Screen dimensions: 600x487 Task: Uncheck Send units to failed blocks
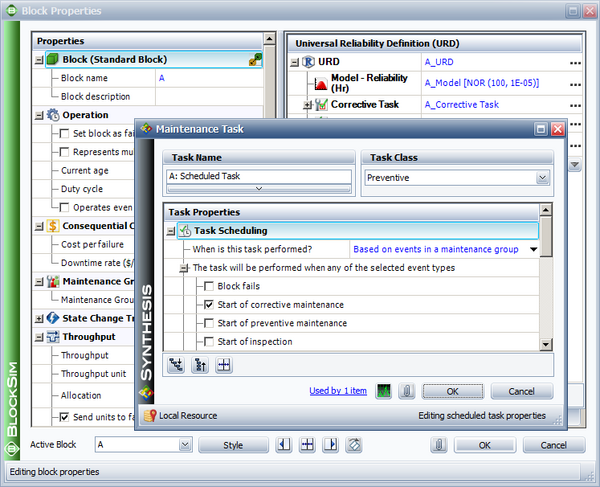pos(64,417)
